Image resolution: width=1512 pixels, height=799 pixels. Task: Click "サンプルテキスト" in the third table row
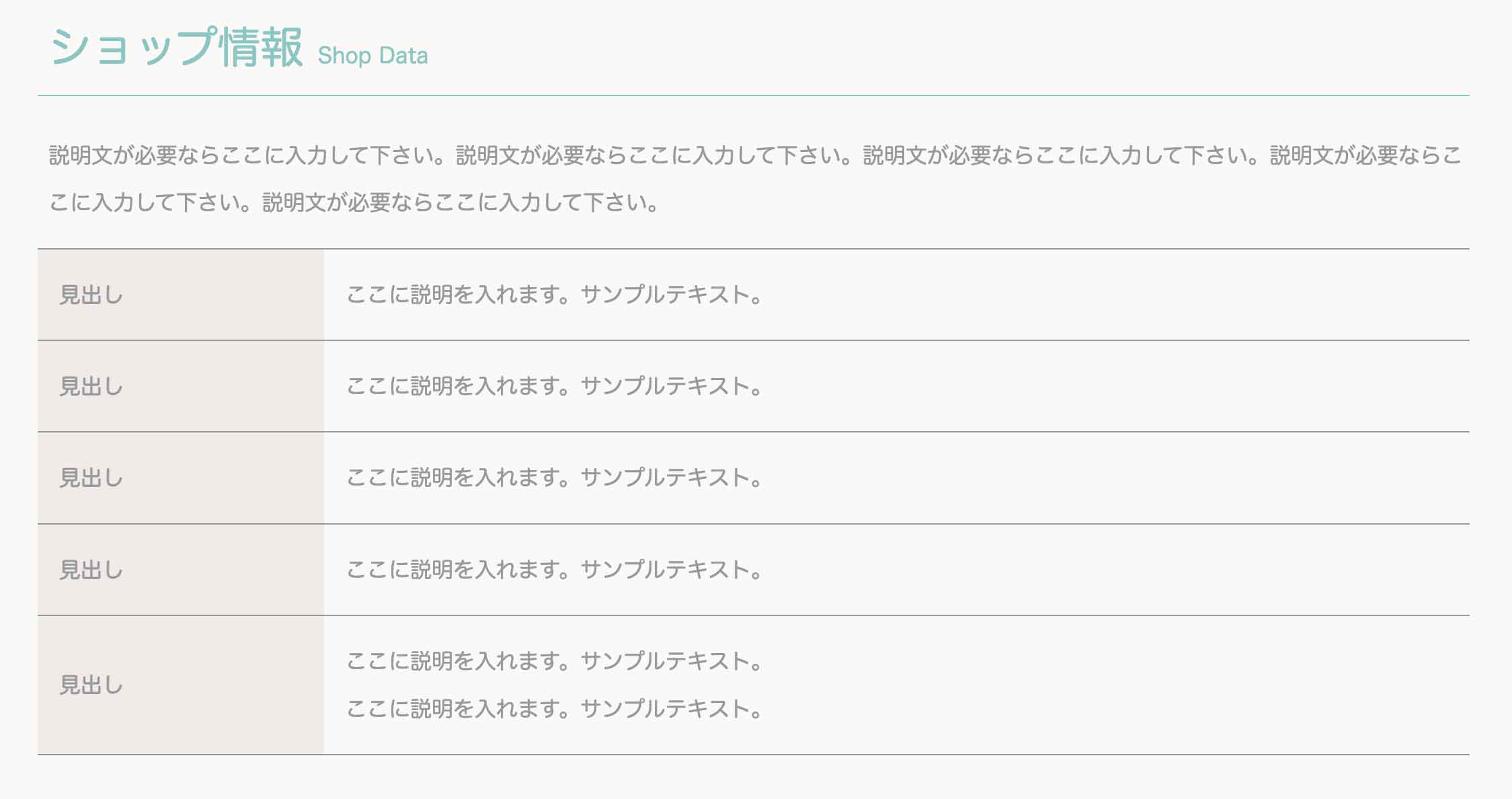coord(666,478)
